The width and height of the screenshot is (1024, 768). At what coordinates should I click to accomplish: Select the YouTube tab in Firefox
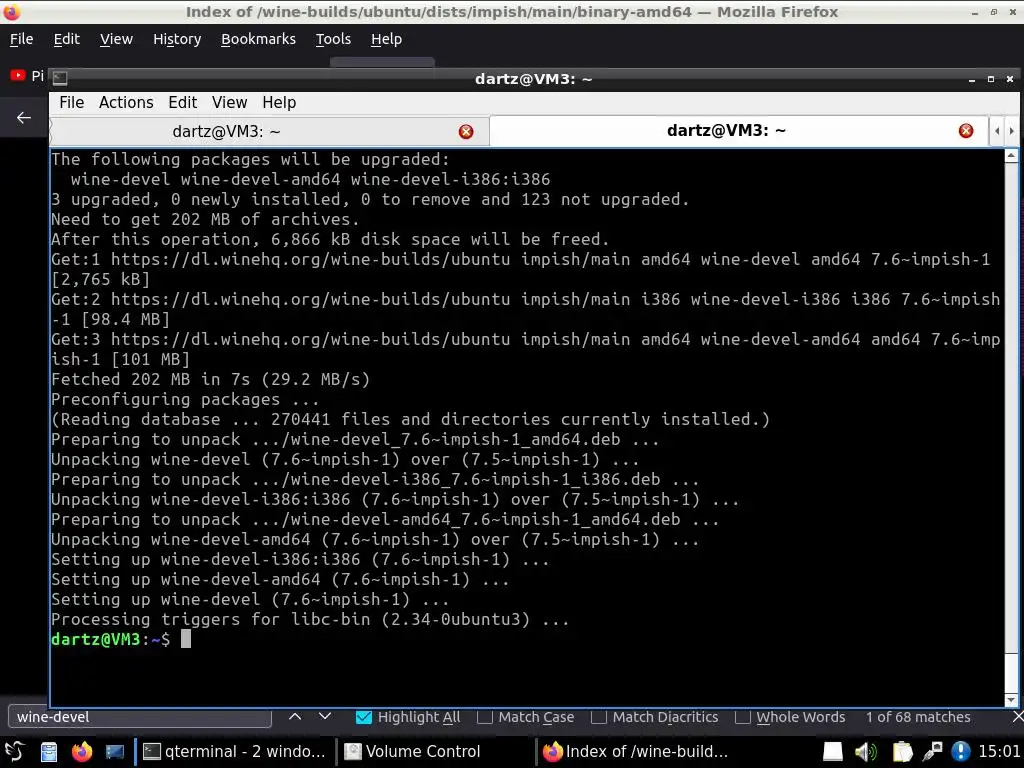tap(27, 76)
